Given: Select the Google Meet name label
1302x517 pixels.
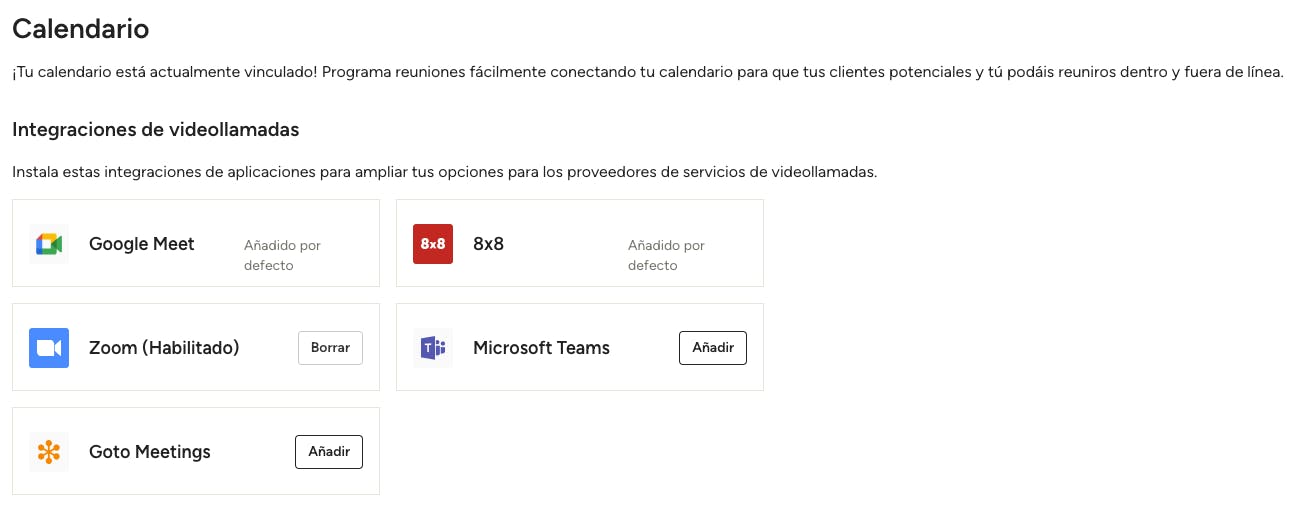Looking at the screenshot, I should tap(142, 244).
